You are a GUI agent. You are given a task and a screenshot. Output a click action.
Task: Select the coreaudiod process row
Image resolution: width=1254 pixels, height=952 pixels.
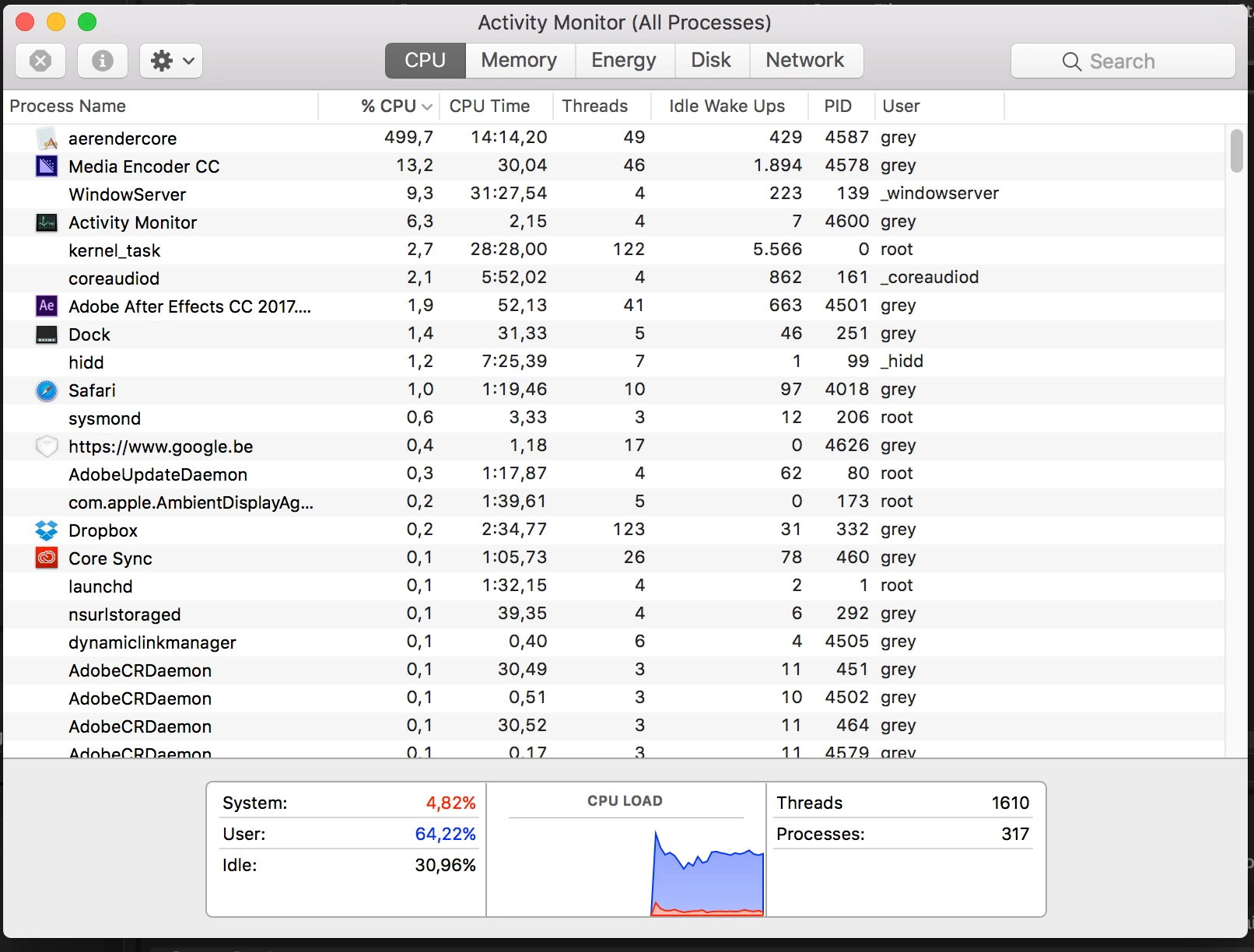615,278
